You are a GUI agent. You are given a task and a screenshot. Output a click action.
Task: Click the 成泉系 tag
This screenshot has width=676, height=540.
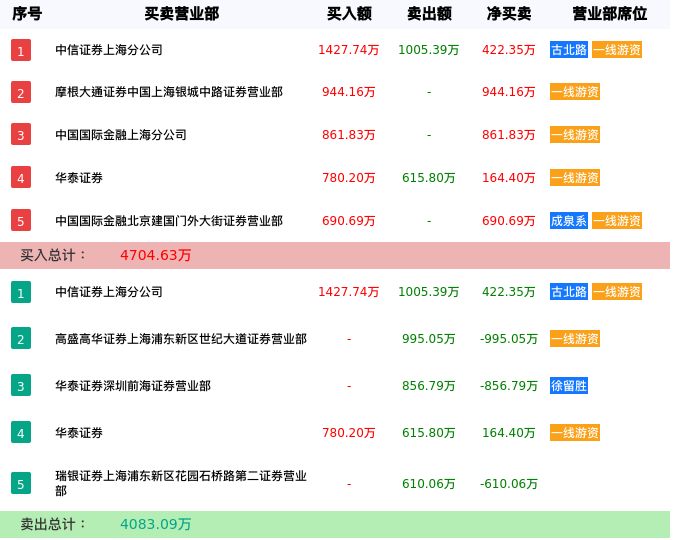(x=569, y=221)
